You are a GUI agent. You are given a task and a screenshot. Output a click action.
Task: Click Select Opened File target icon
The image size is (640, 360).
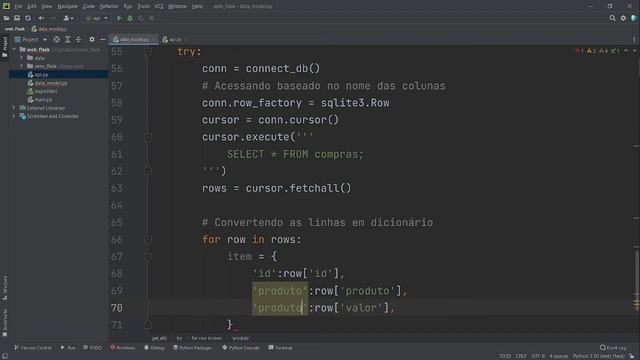[x=56, y=40]
